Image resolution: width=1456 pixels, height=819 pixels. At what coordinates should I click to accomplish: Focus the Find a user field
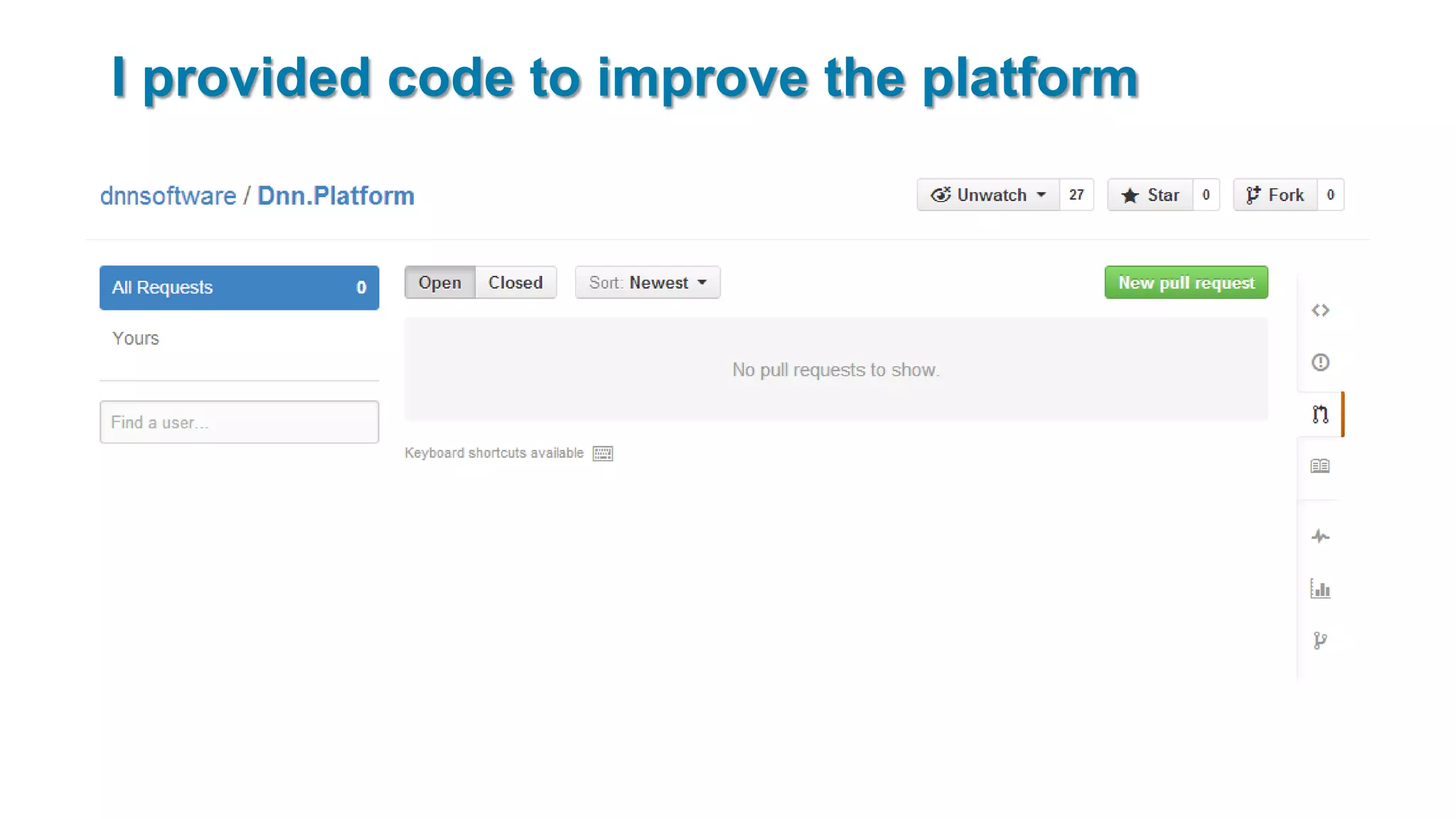[239, 422]
